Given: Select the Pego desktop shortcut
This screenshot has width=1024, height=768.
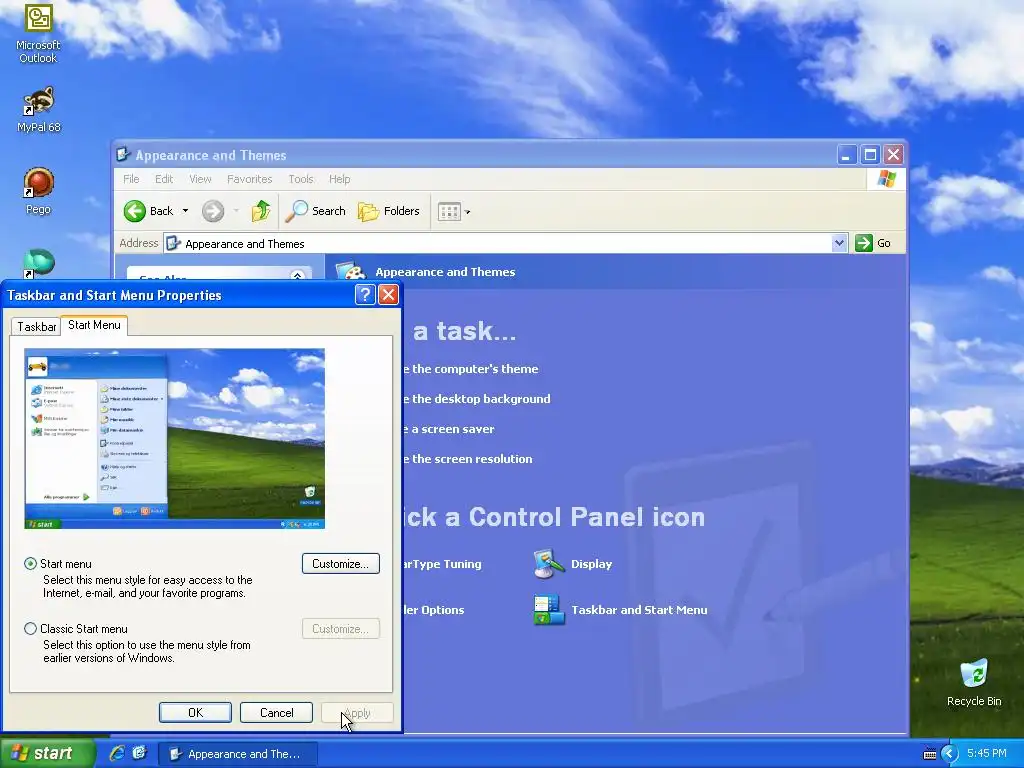Looking at the screenshot, I should 39,191.
